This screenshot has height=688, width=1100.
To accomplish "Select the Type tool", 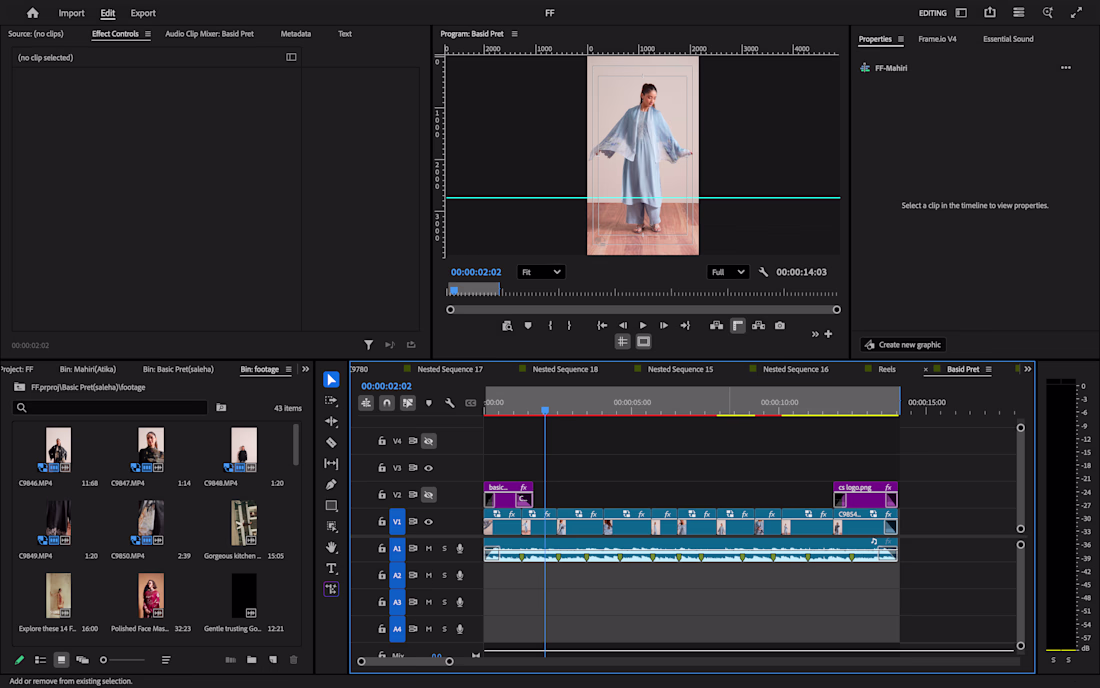I will point(331,568).
